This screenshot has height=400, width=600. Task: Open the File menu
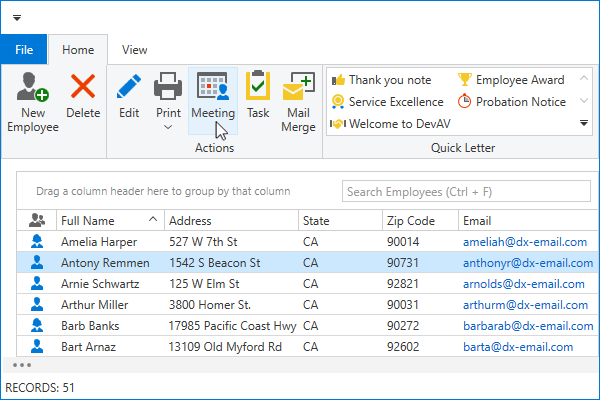[25, 49]
